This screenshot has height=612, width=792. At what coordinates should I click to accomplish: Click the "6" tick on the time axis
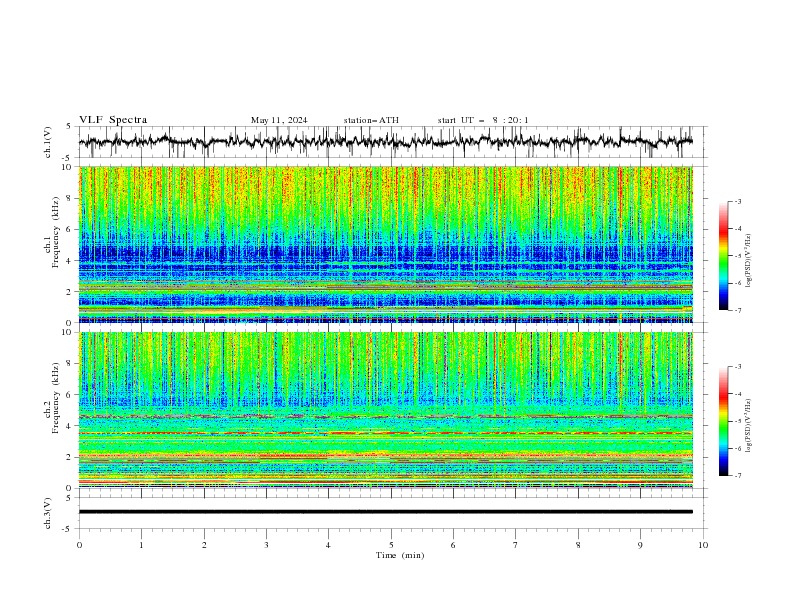(x=453, y=545)
